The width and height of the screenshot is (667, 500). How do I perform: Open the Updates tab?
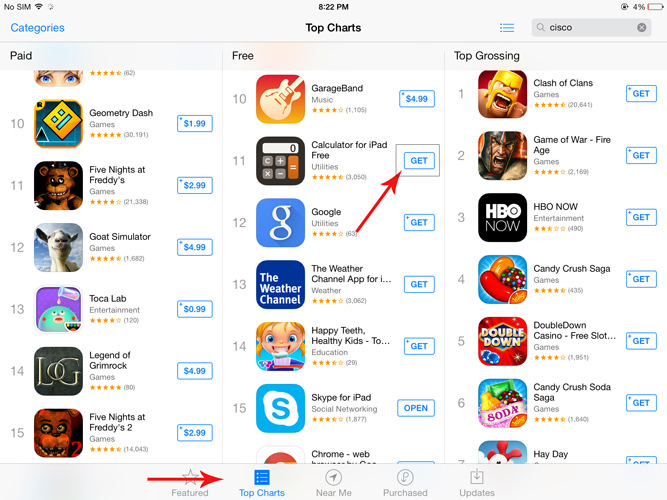pyautogui.click(x=477, y=483)
